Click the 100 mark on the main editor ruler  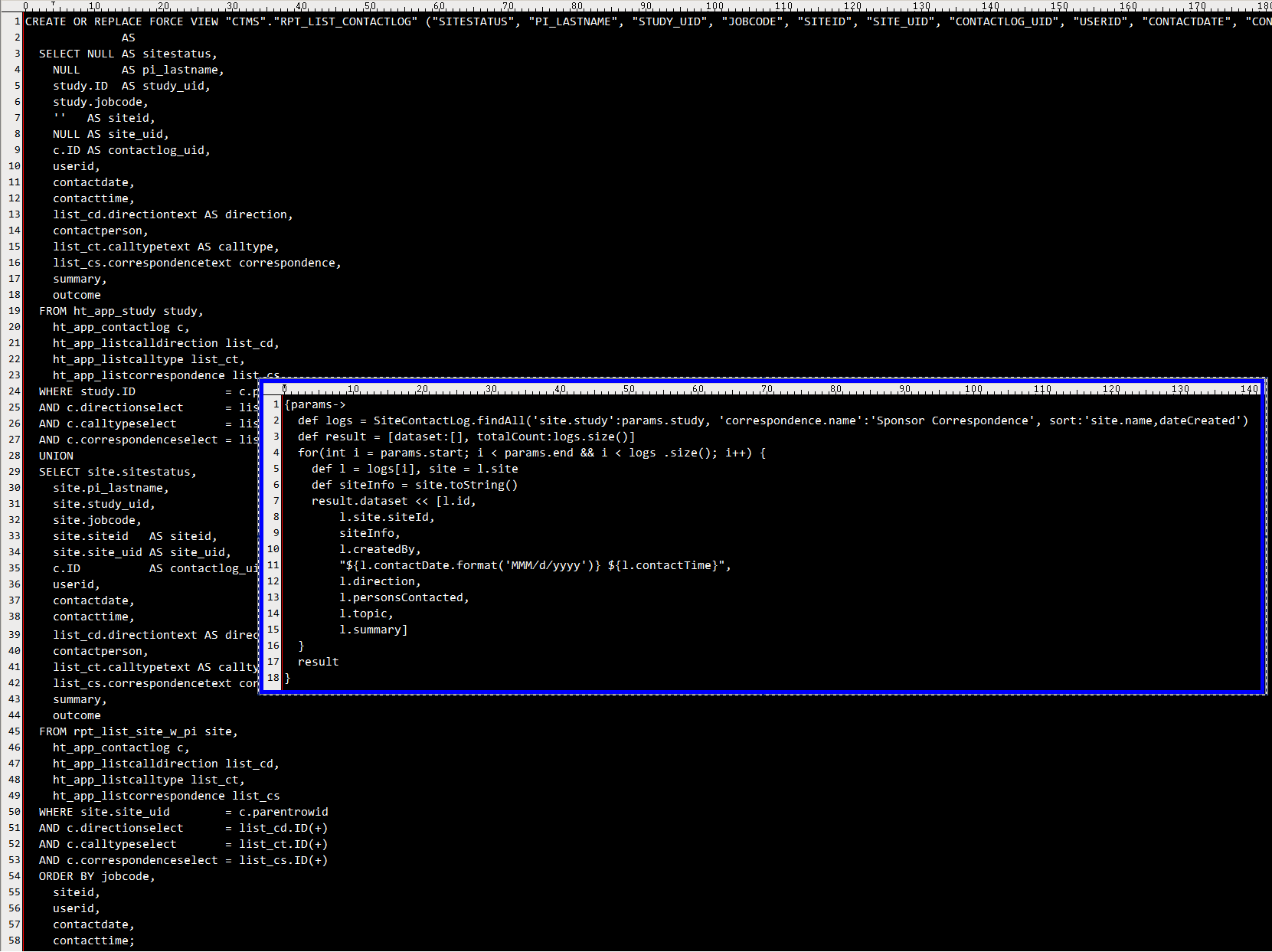tap(714, 5)
